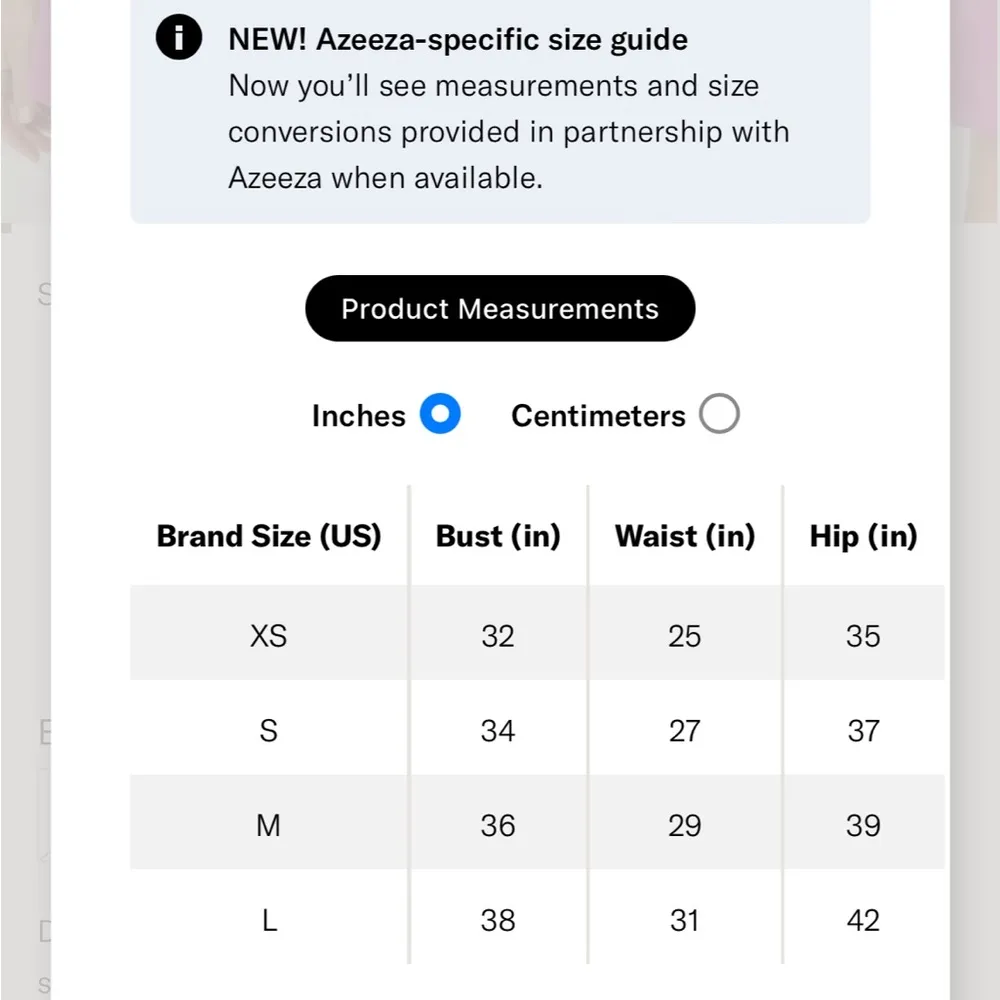Image resolution: width=1000 pixels, height=1000 pixels.
Task: Click the NEW! Azeeza-specific size guide heading
Action: click(x=458, y=40)
